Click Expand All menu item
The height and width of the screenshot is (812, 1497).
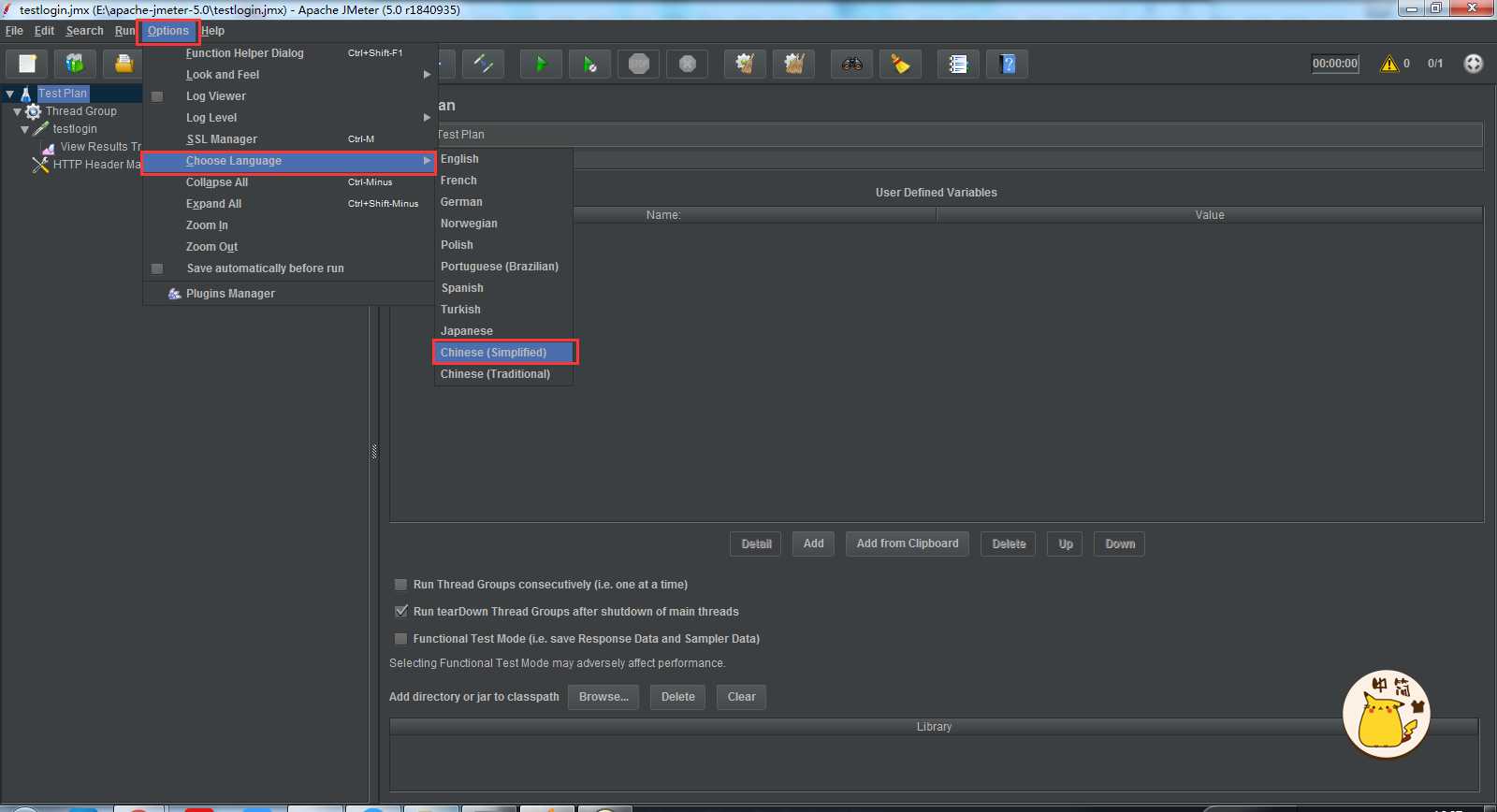tap(290, 204)
